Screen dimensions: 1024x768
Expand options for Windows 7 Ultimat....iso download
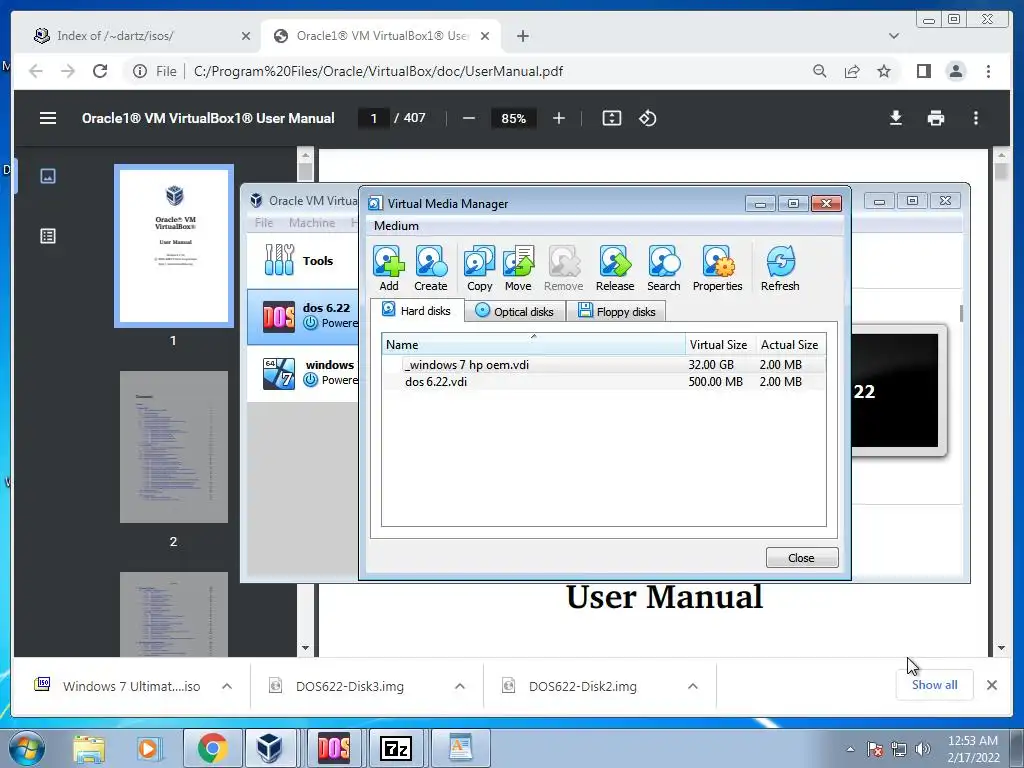pyautogui.click(x=227, y=686)
